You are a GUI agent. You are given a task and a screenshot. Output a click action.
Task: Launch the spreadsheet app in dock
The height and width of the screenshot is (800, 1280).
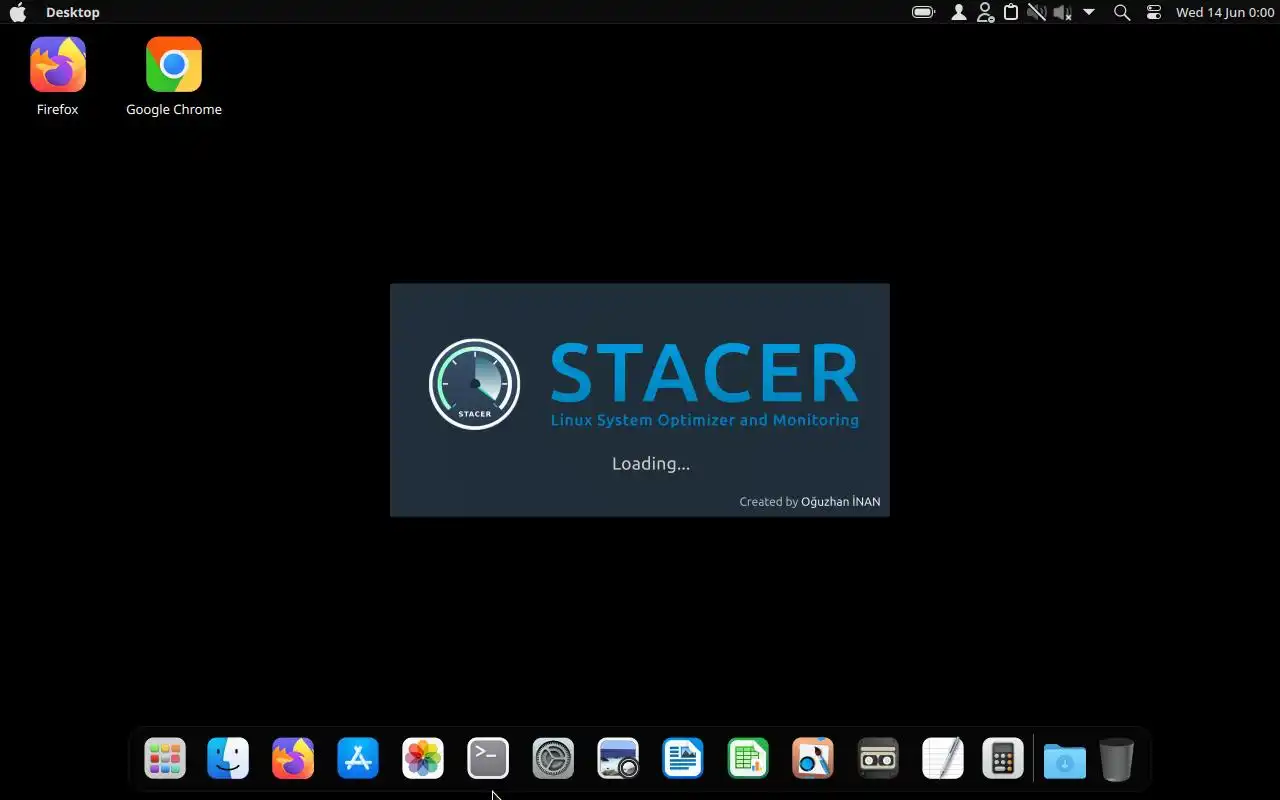click(x=748, y=758)
